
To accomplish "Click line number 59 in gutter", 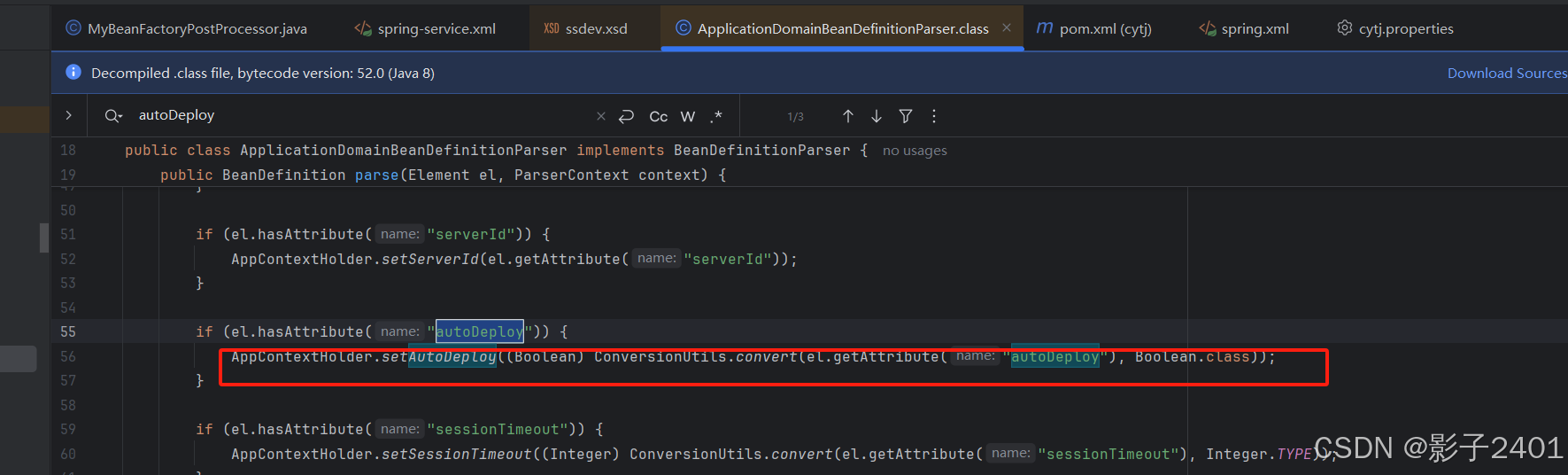I will tap(68, 429).
